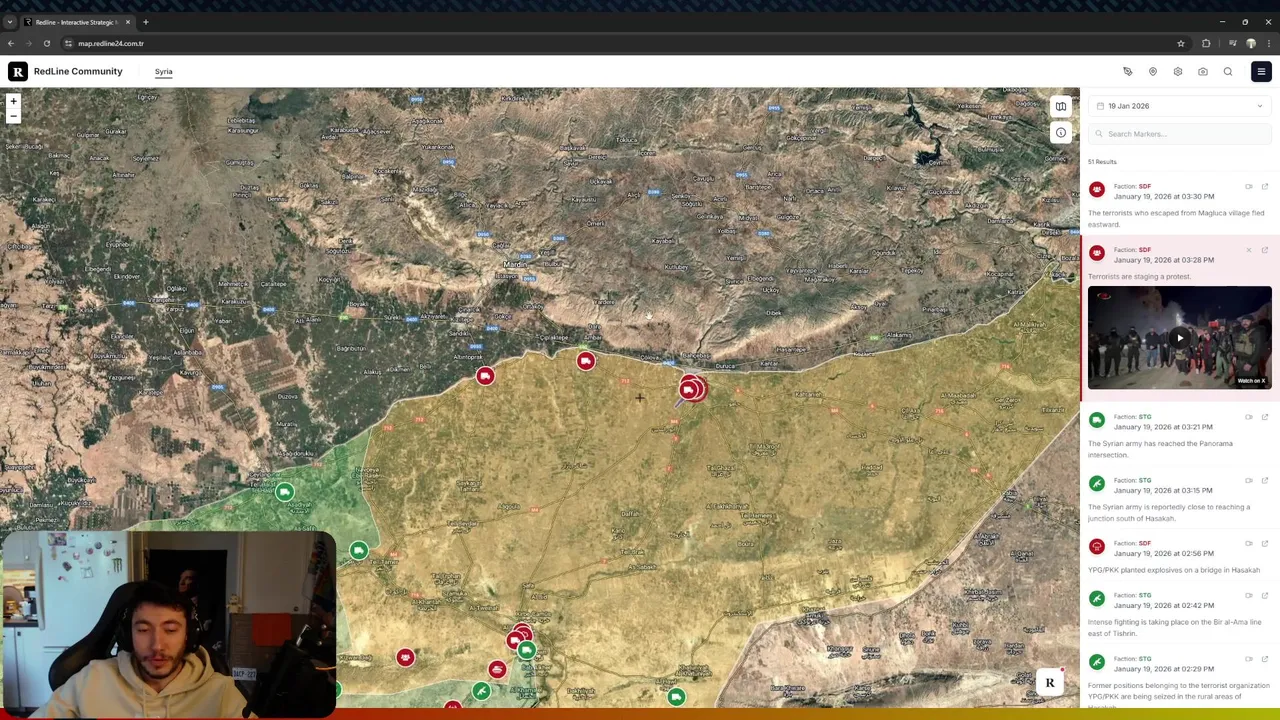This screenshot has height=720, width=1280.
Task: Close the selected 03:28 PM event
Action: (1249, 250)
